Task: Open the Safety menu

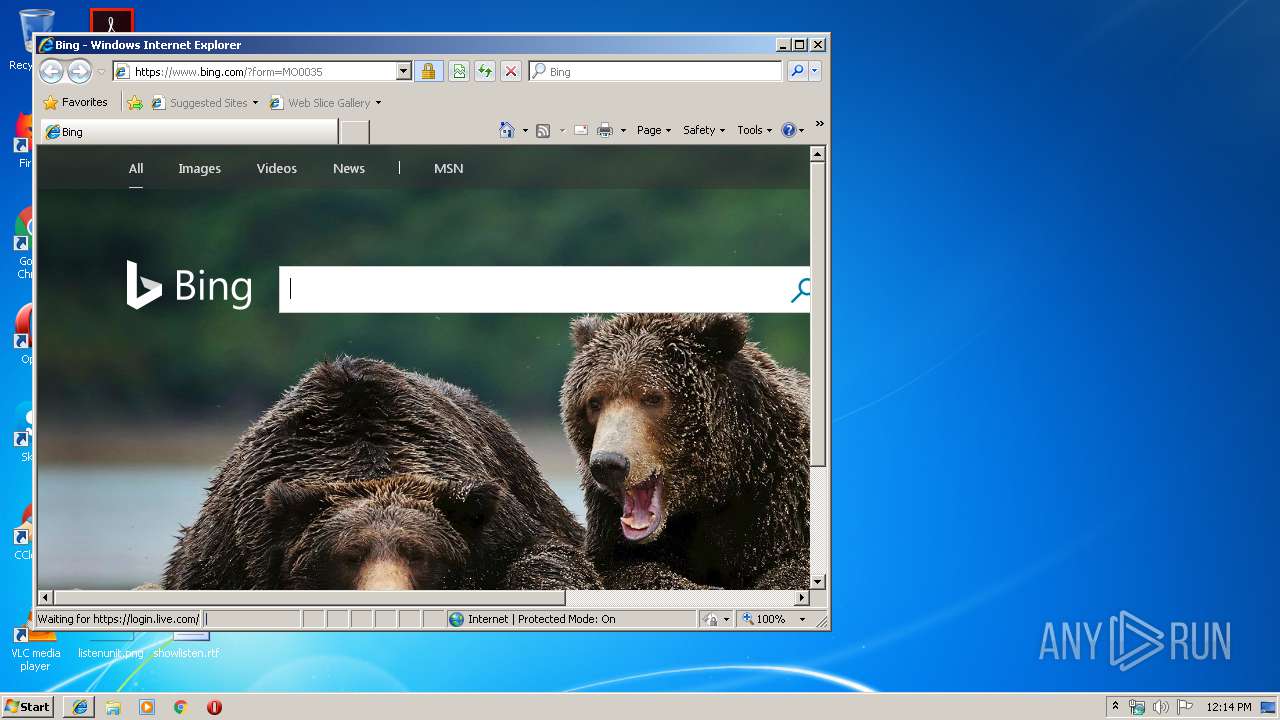Action: click(704, 130)
